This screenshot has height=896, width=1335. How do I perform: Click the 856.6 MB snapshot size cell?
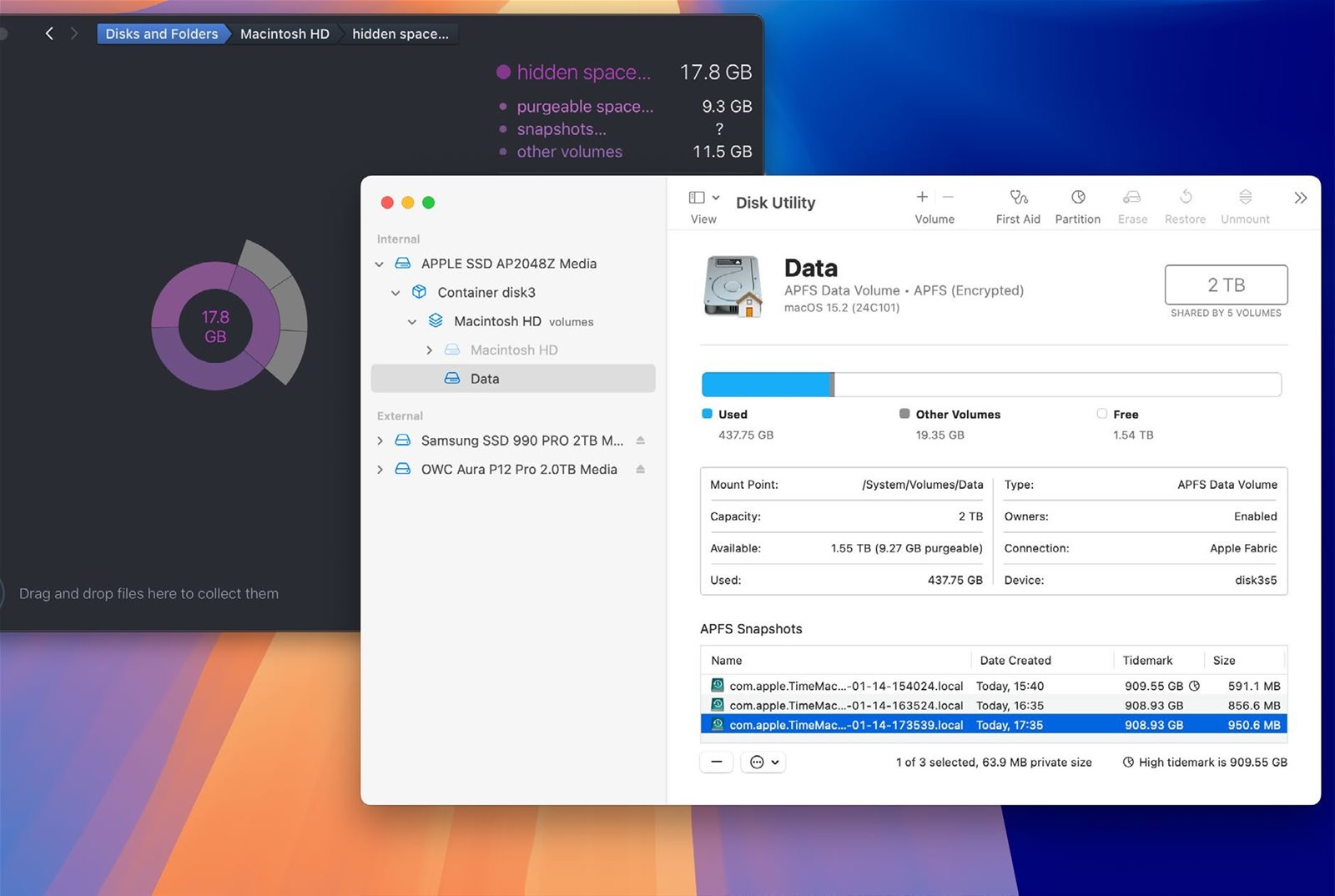click(1254, 705)
